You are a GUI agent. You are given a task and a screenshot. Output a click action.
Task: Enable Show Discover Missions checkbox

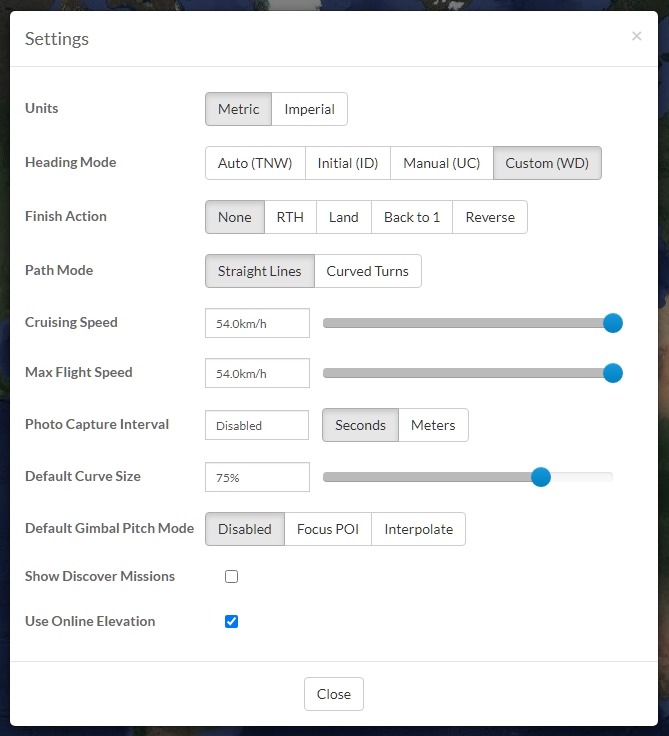[x=231, y=576]
